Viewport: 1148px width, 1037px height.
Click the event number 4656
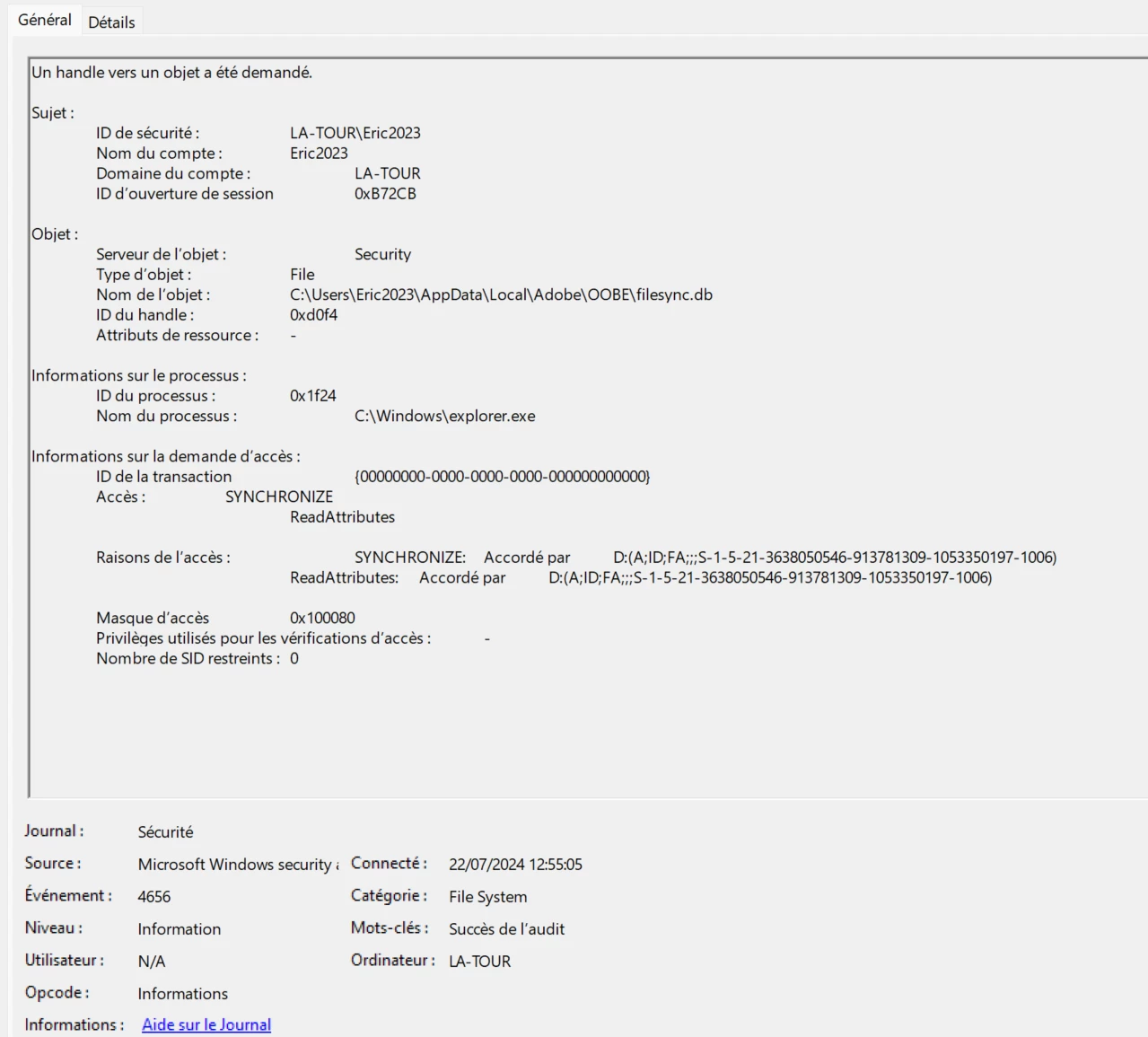pyautogui.click(x=153, y=896)
